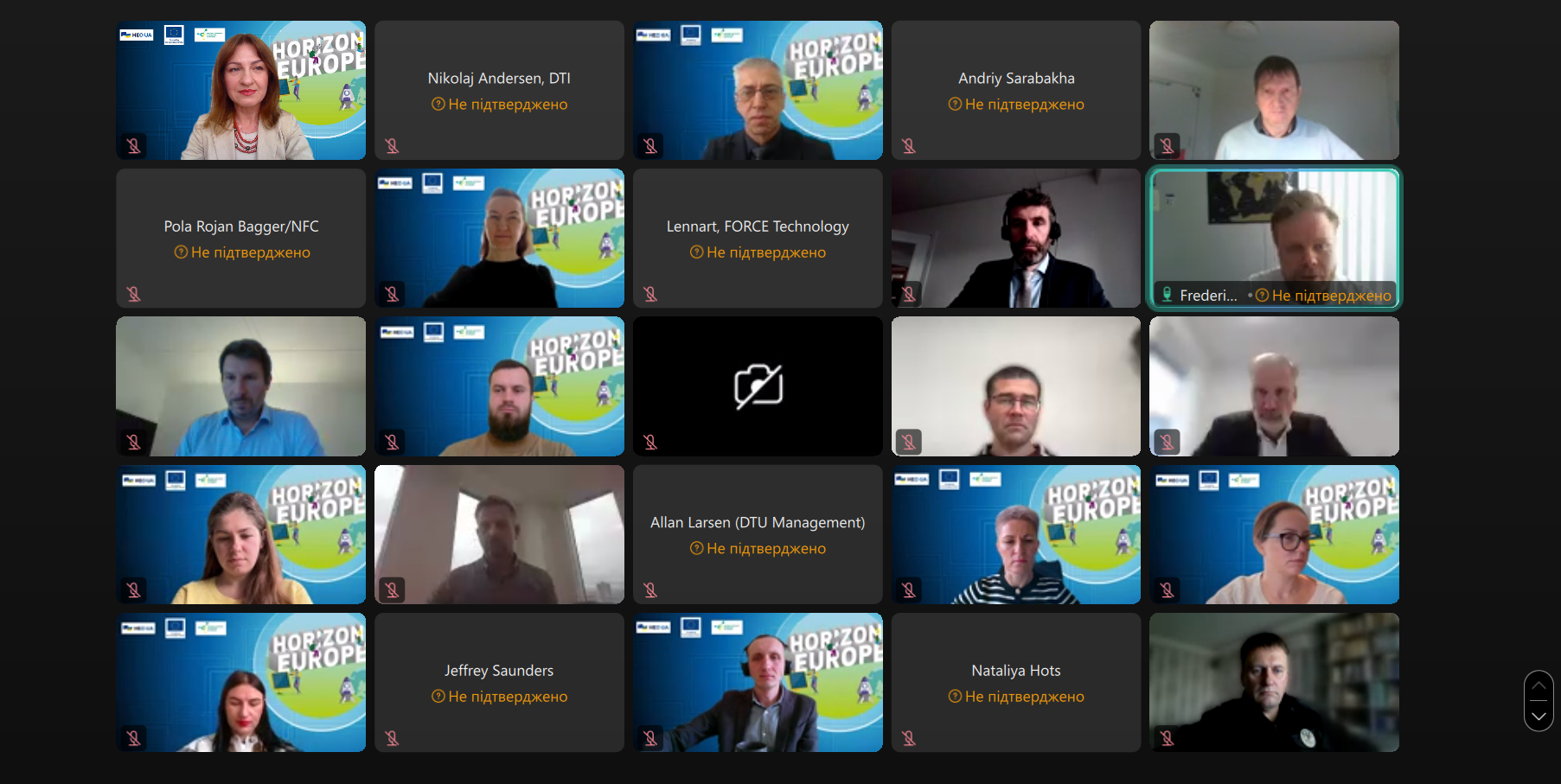The width and height of the screenshot is (1561, 784).
Task: Click muted mic icon on Pola Rojan Bagger tile
Action: tap(134, 294)
